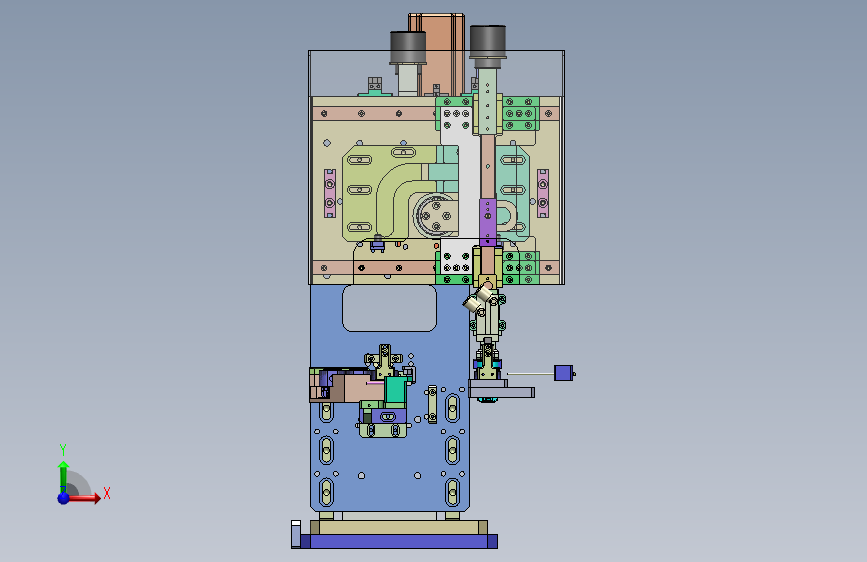Select the orange motor housing on top

(437, 53)
